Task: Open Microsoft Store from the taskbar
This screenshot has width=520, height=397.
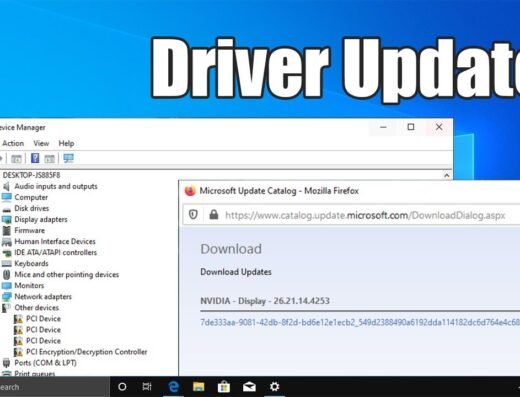Action: [x=224, y=387]
